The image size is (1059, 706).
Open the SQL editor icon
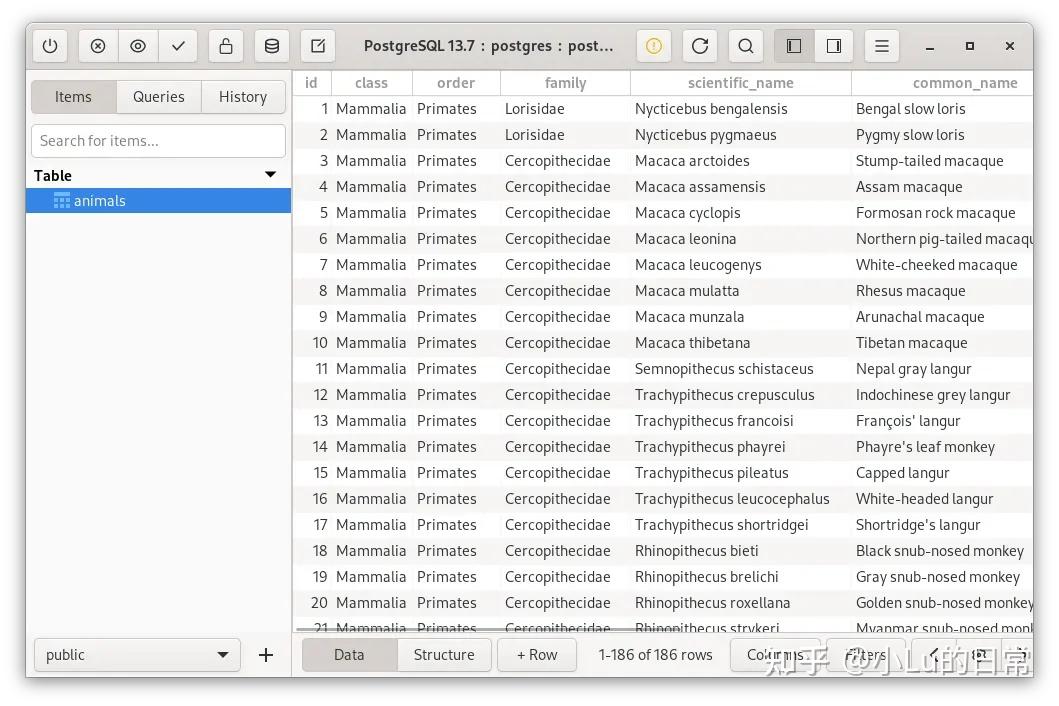pyautogui.click(x=317, y=45)
